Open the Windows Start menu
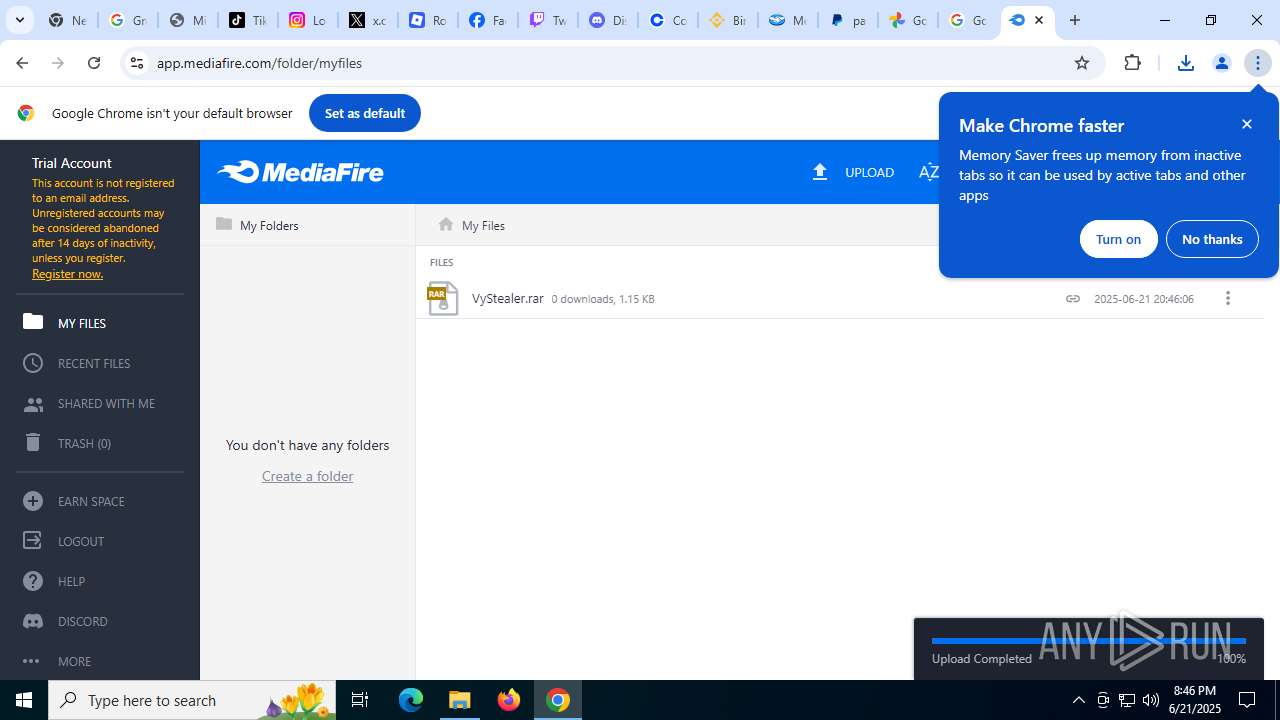Image resolution: width=1280 pixels, height=720 pixels. click(x=24, y=700)
